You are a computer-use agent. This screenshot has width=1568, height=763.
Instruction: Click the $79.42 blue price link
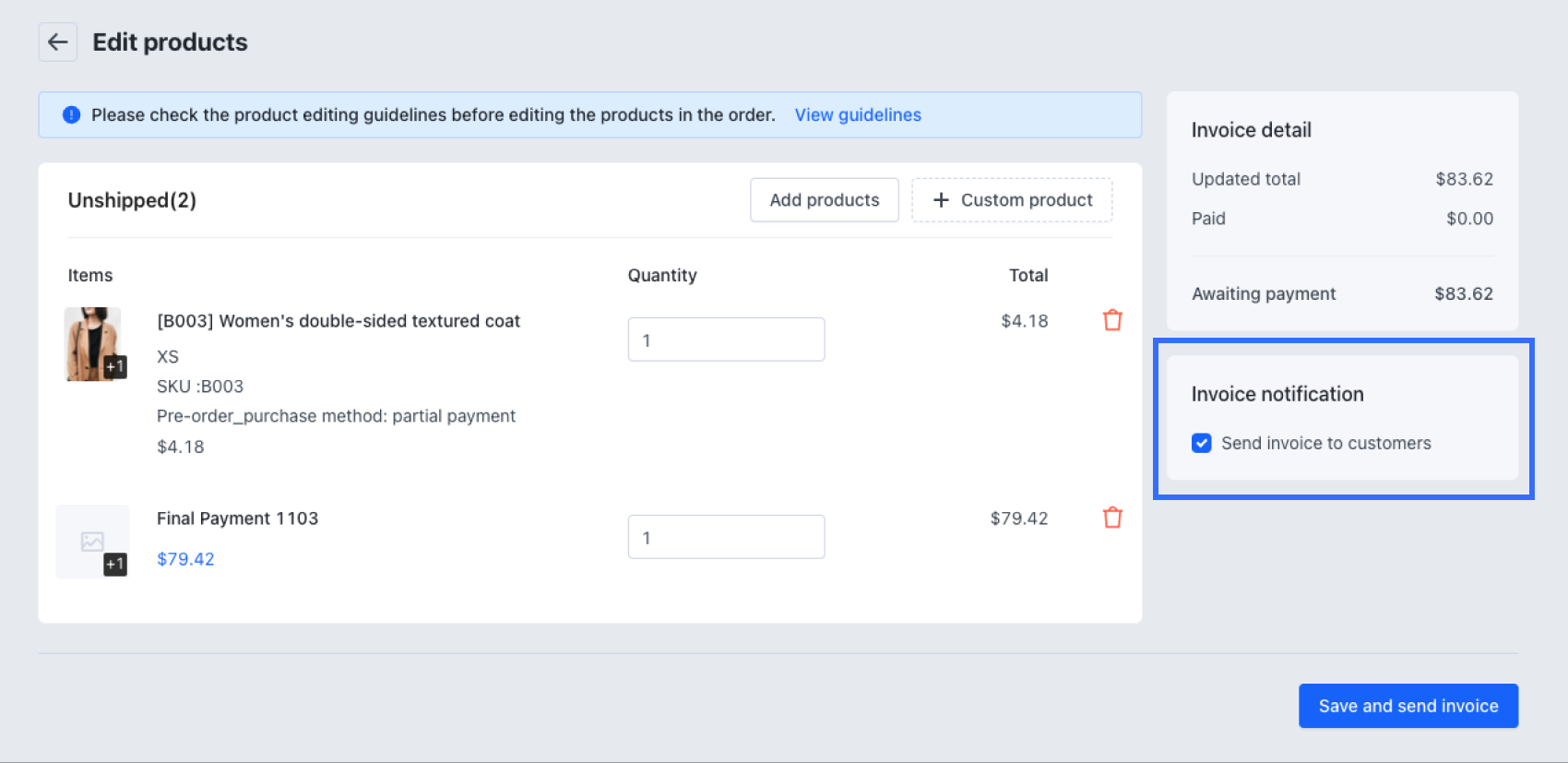pos(185,559)
